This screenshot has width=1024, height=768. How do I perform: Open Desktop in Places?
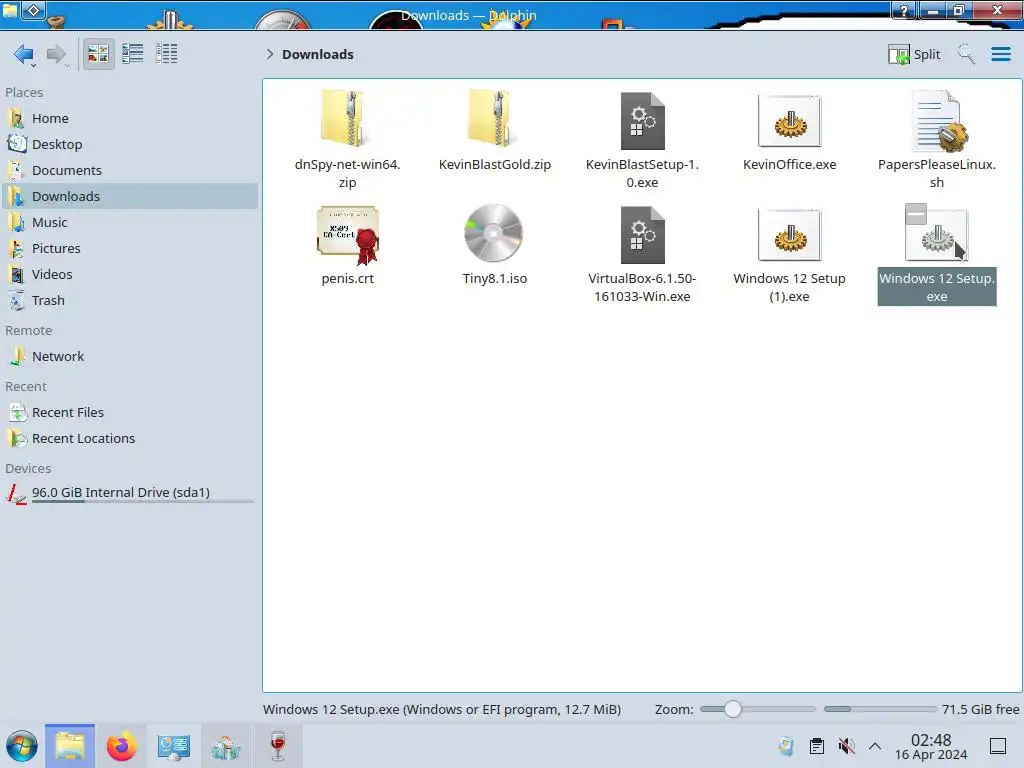129,144
